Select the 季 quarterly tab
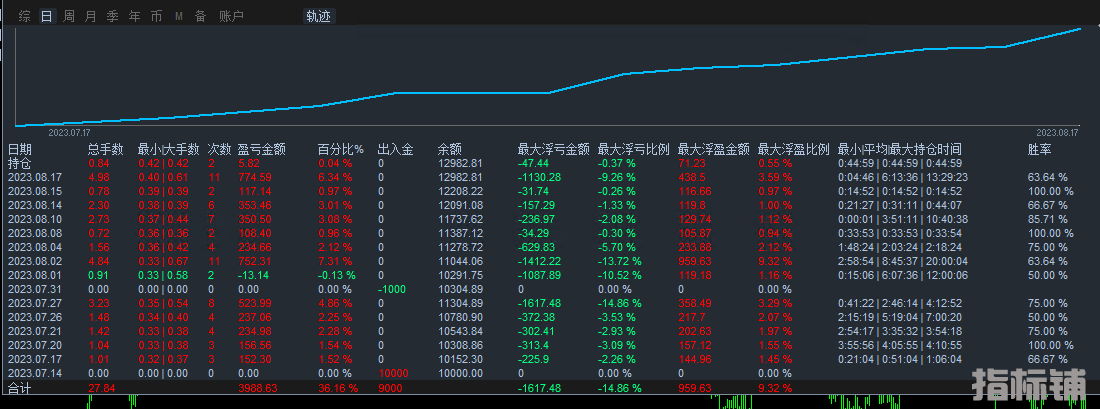The image size is (1100, 409). 112,16
